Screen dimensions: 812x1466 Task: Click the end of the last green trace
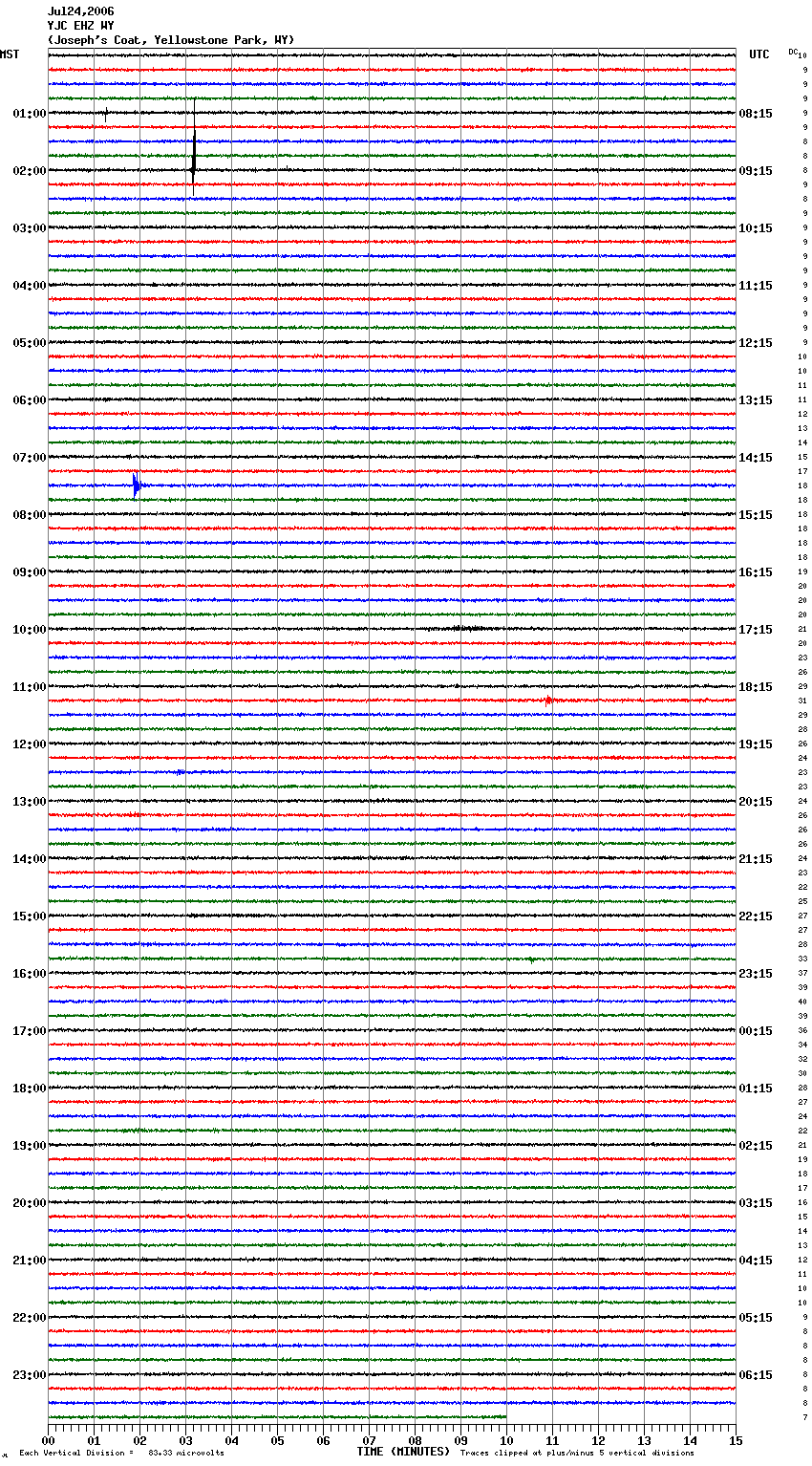505,1417
